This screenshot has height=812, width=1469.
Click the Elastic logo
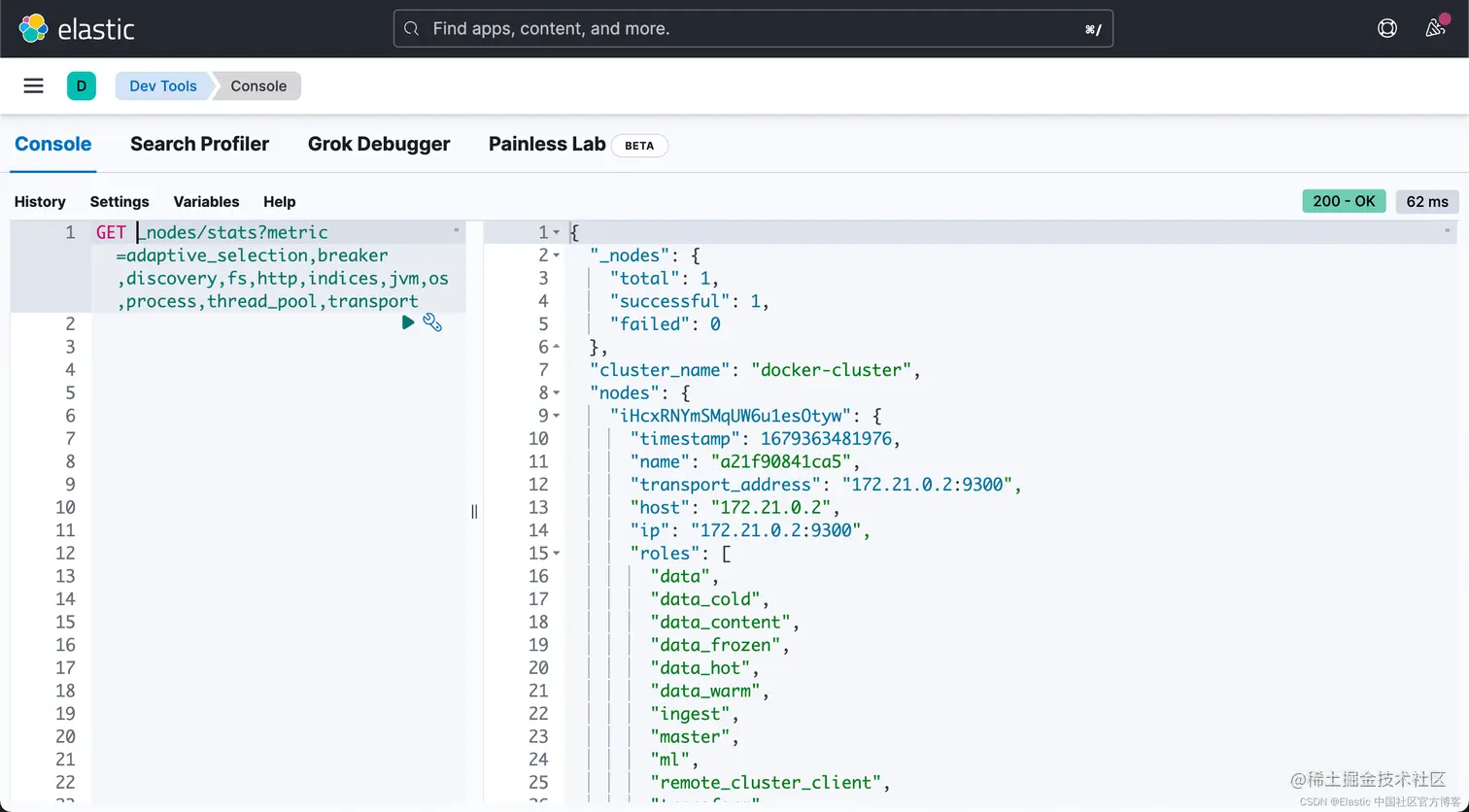[x=76, y=29]
